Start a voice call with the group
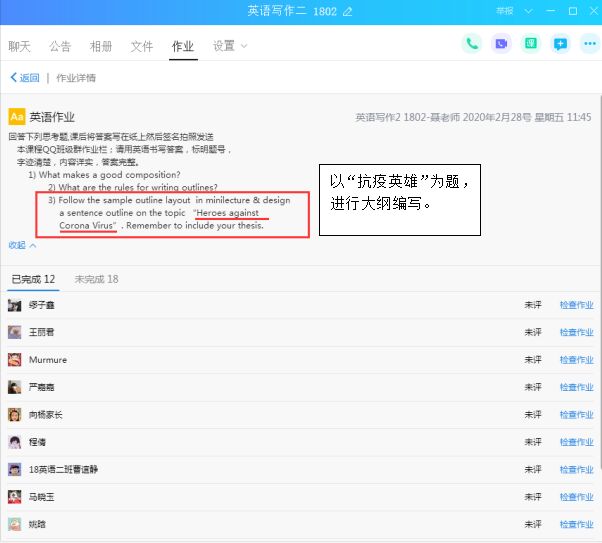This screenshot has width=602, height=543. coord(471,44)
